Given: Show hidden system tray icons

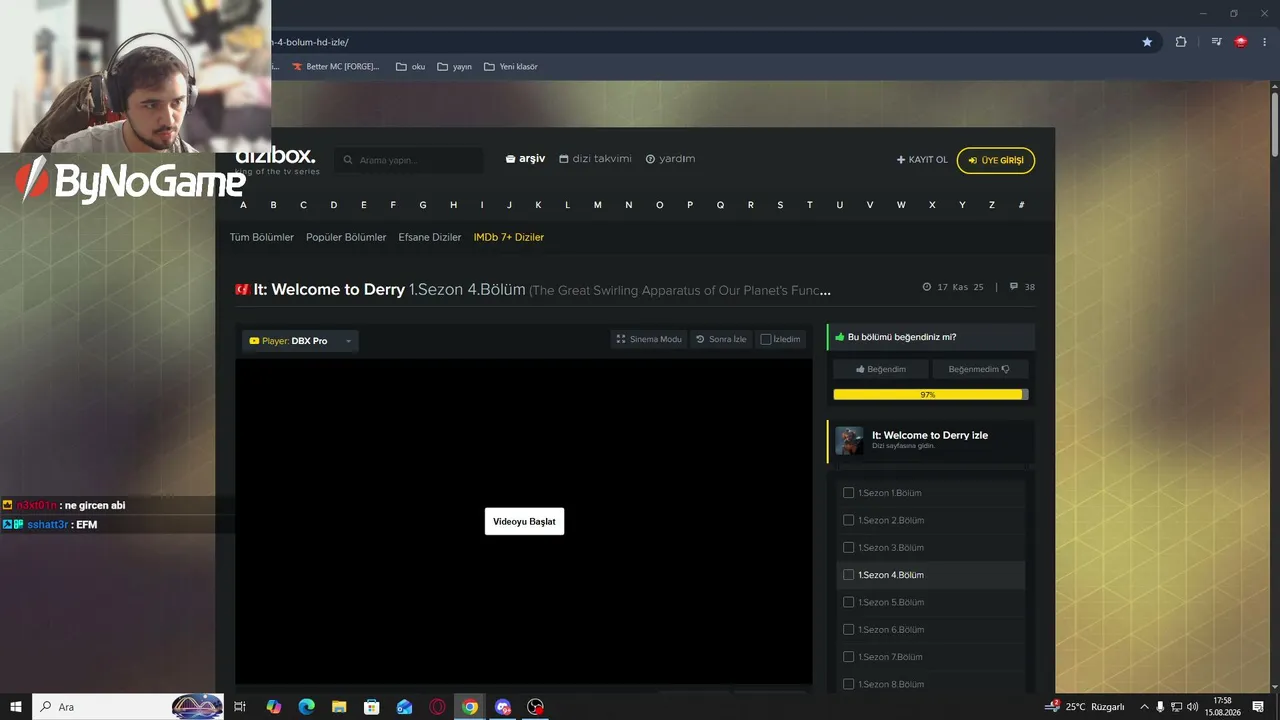Looking at the screenshot, I should 1144,707.
